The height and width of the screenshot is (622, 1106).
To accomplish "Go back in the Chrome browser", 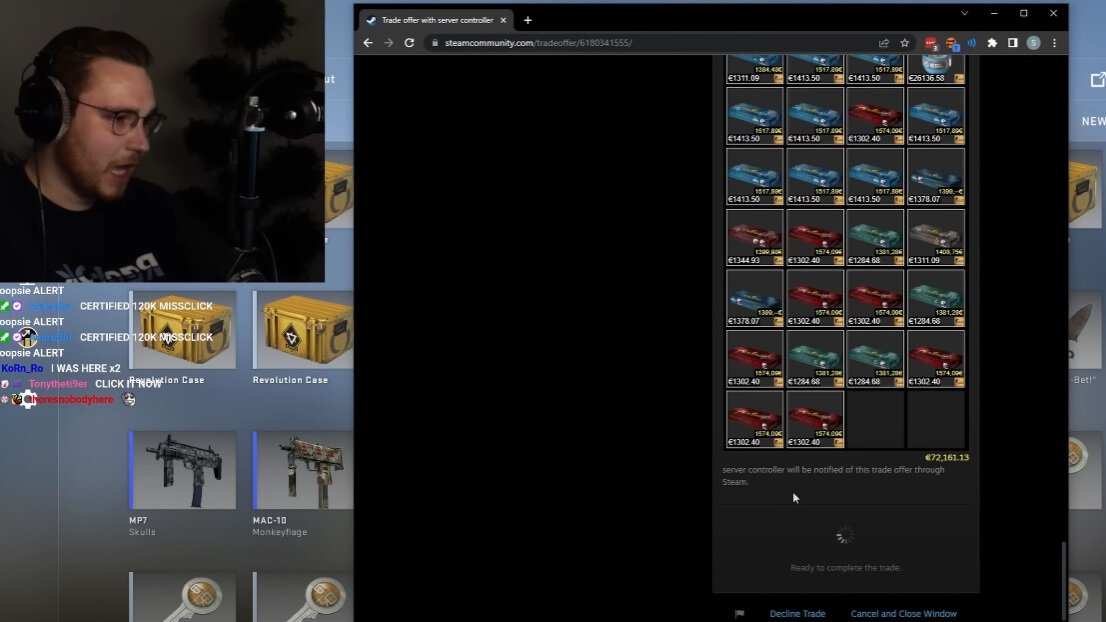I will (x=367, y=43).
